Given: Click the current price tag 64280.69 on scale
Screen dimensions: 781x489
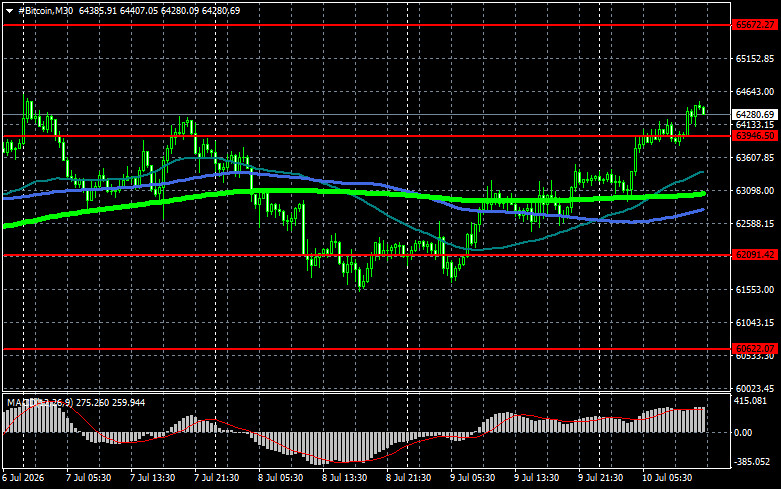Looking at the screenshot, I should click(755, 115).
